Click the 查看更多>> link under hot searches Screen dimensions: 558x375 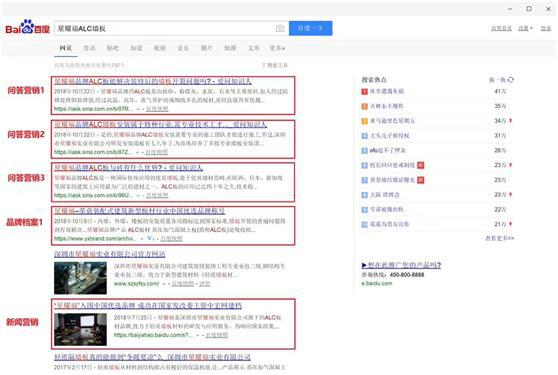pyautogui.click(x=500, y=238)
